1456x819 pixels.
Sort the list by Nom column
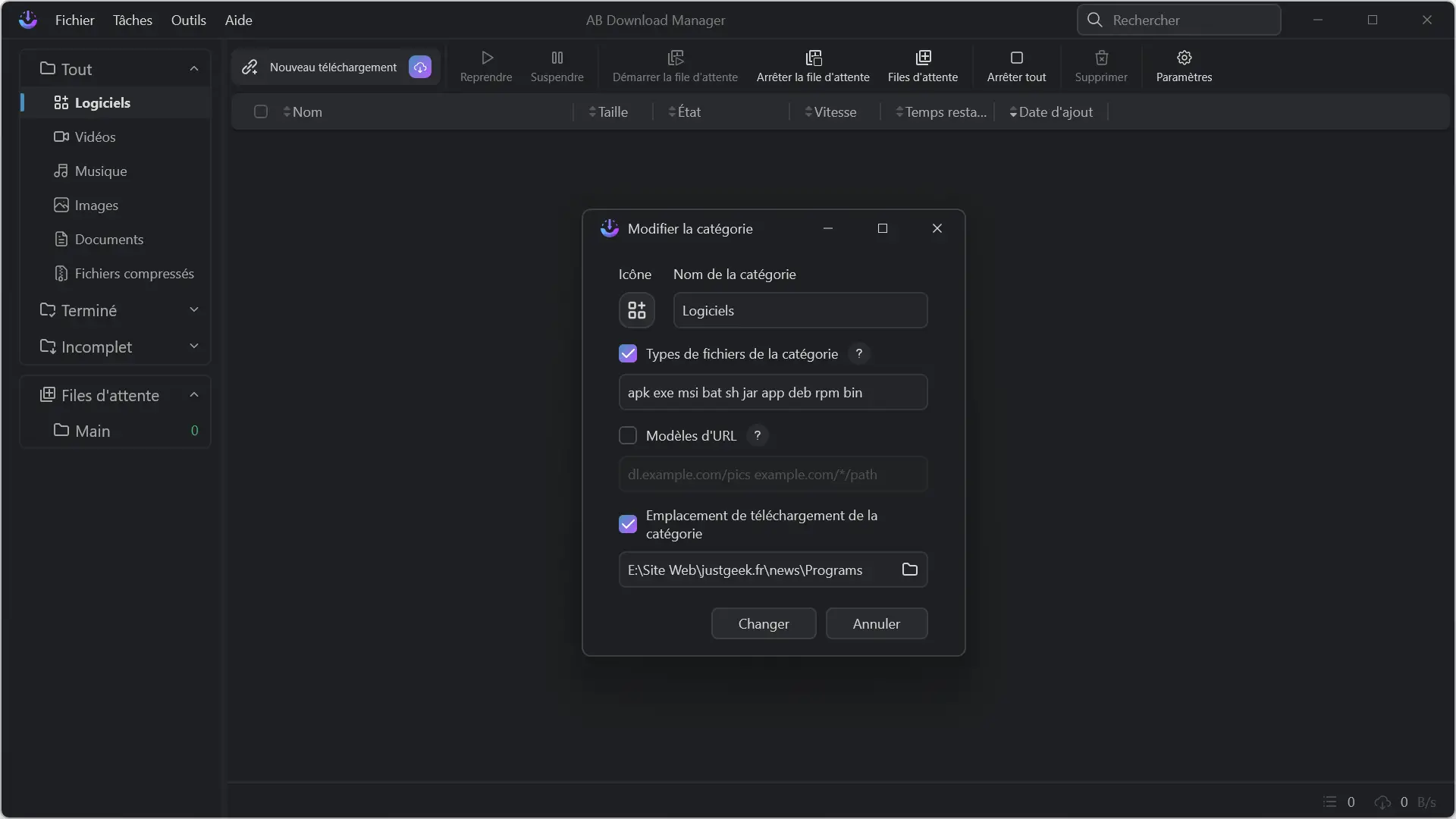click(x=303, y=112)
